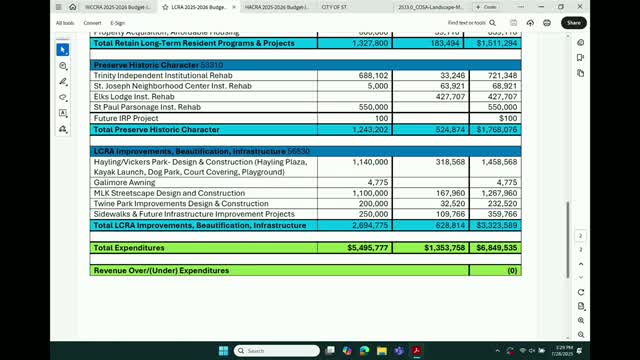Viewport: 640px width, 360px height.
Task: Go to previous page with up chevron
Action: (x=581, y=264)
